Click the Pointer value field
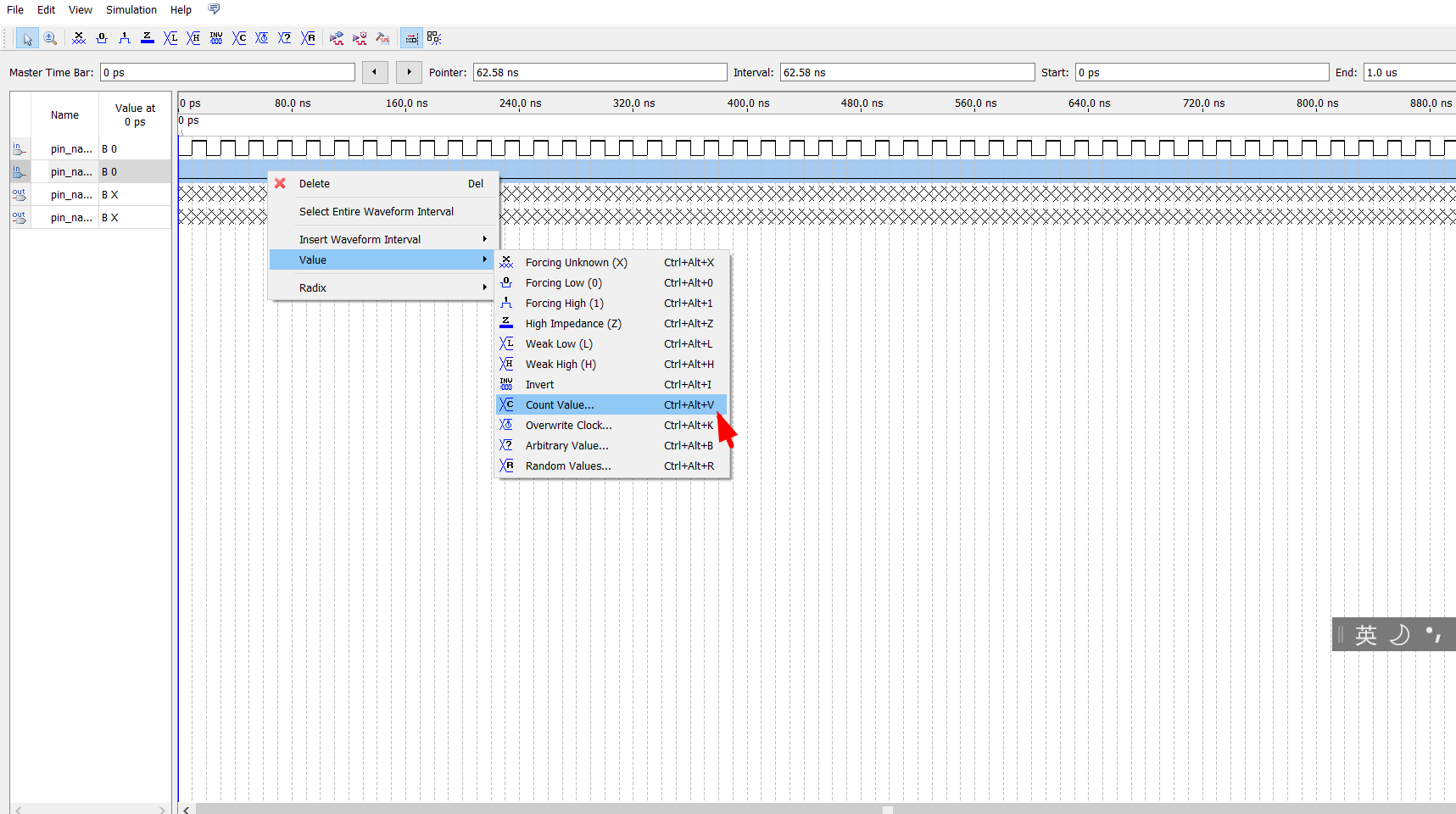 (600, 72)
